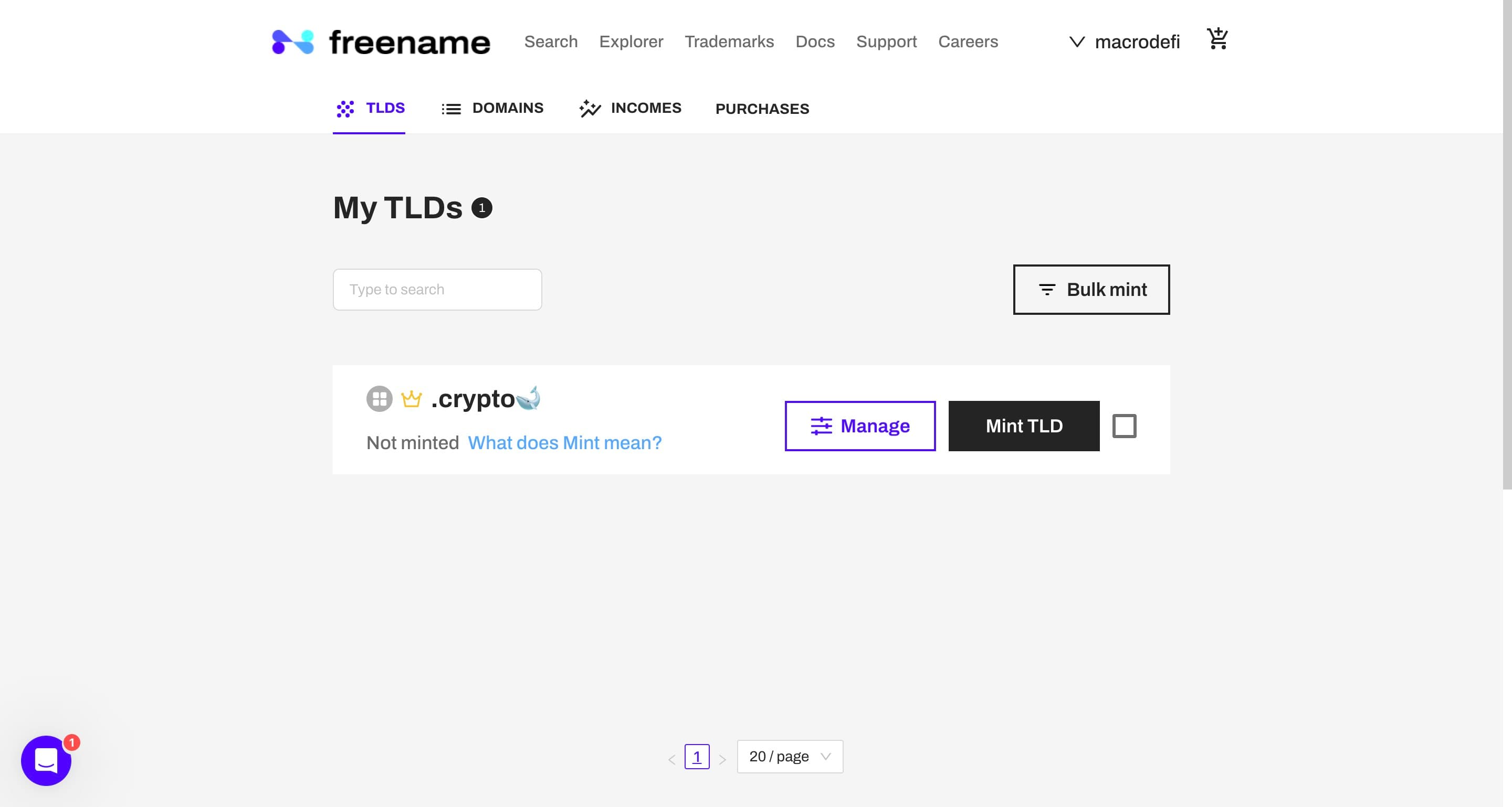Click the whale emoji next to .crypto
The height and width of the screenshot is (807, 1512).
coord(528,398)
